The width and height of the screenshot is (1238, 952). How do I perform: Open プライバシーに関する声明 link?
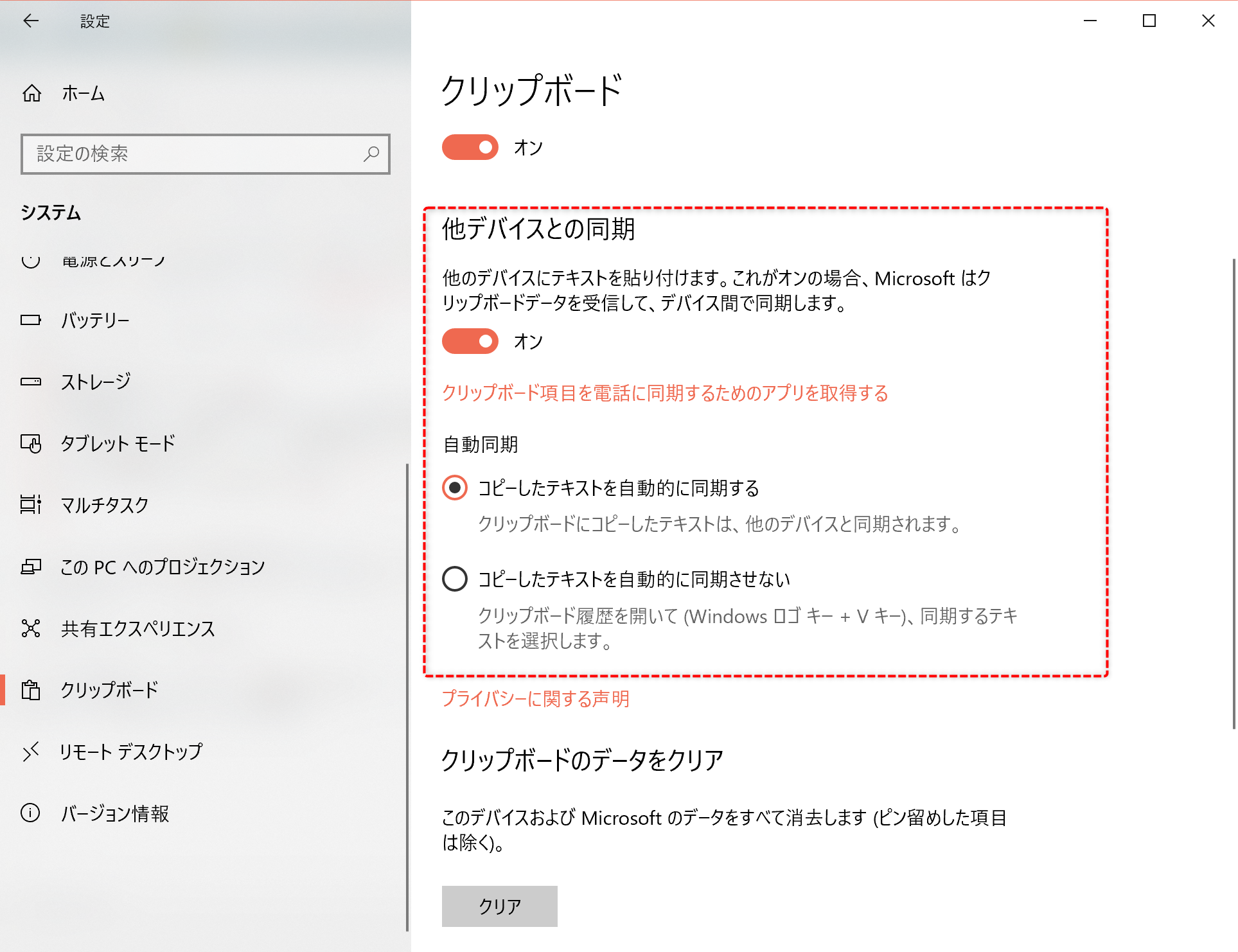[x=536, y=699]
